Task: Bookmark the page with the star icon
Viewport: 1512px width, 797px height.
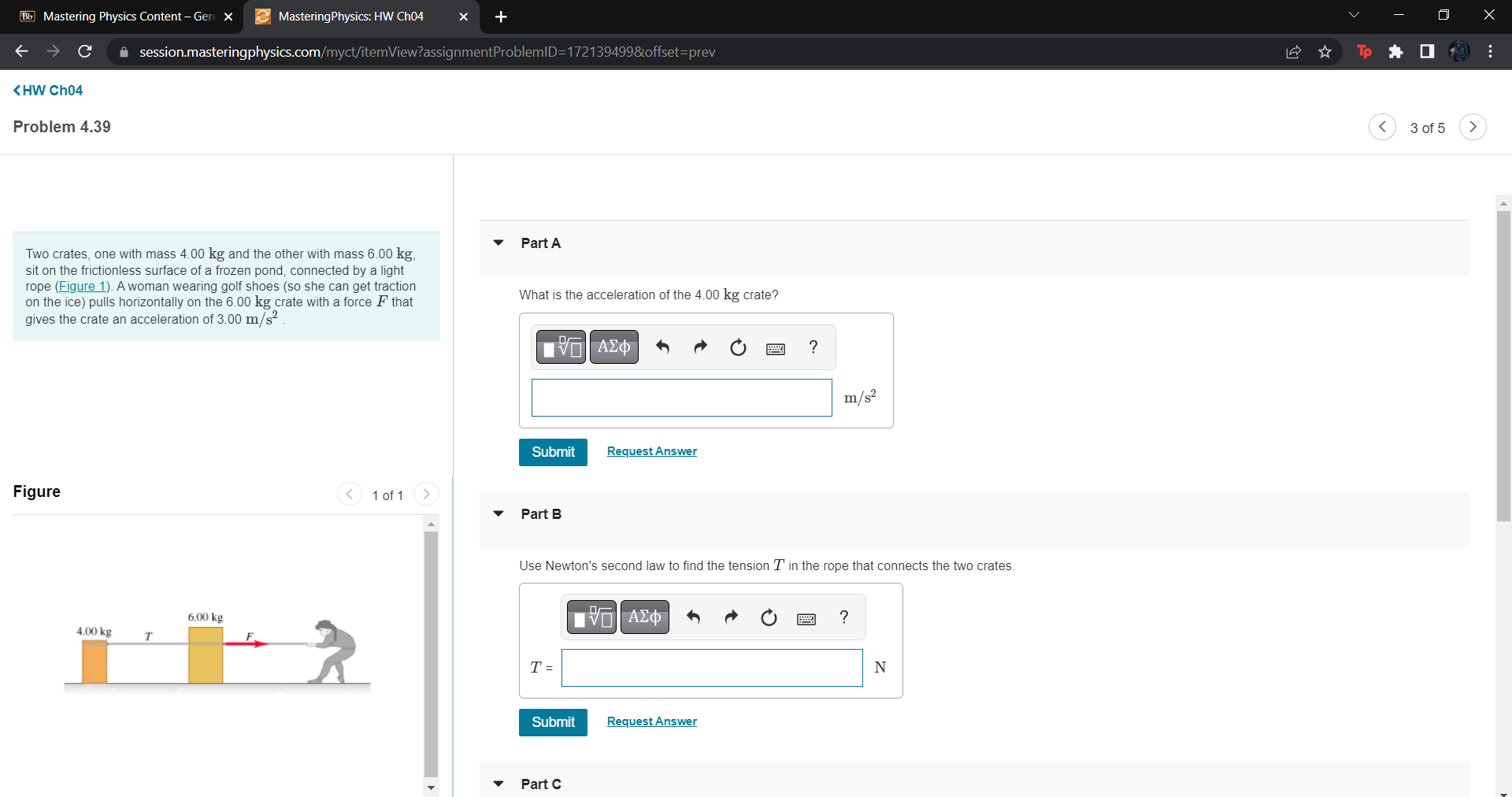Action: click(x=1325, y=51)
